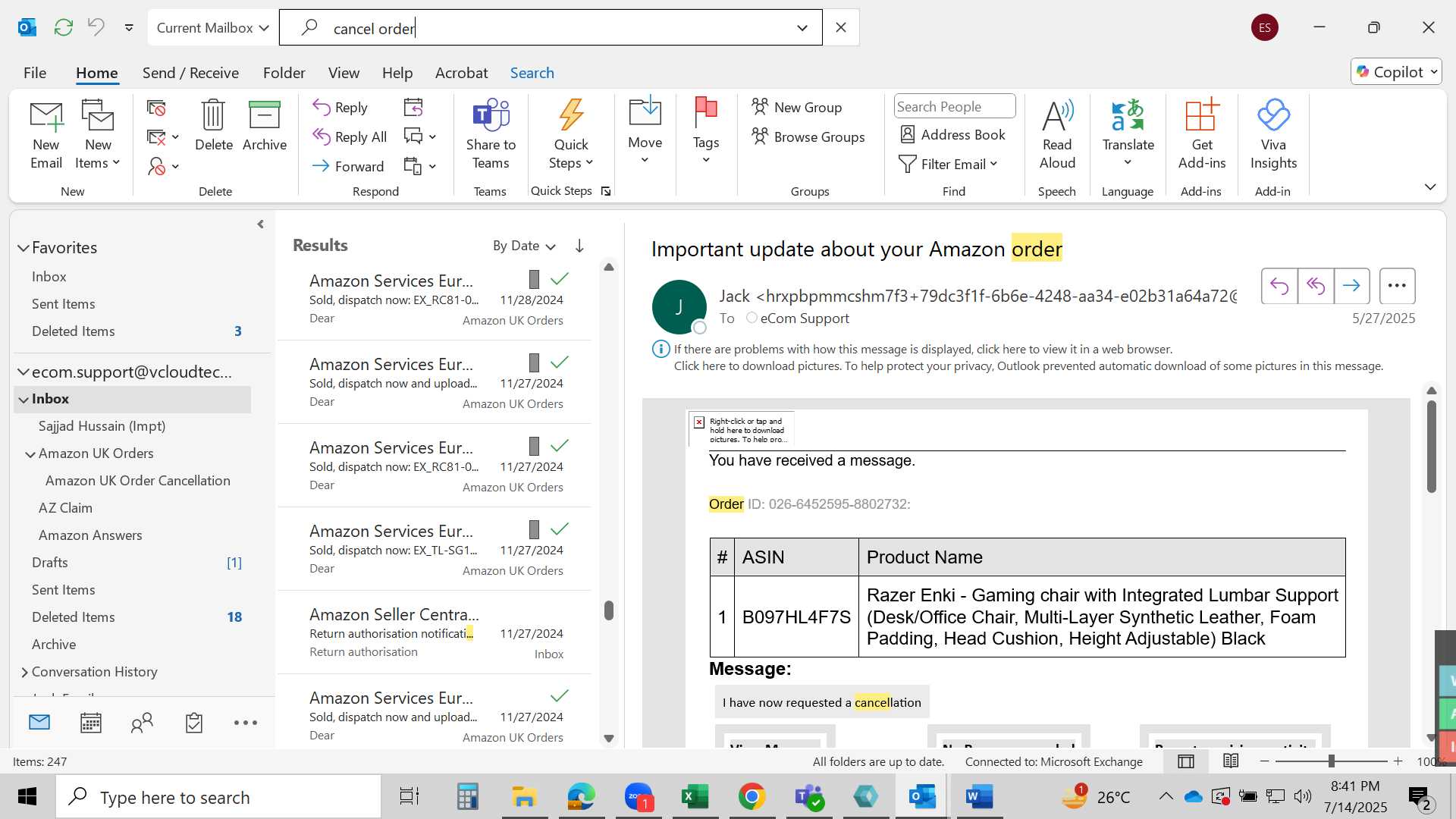Viewport: 1456px width, 819px height.
Task: Click the Search People field
Action: pos(955,107)
